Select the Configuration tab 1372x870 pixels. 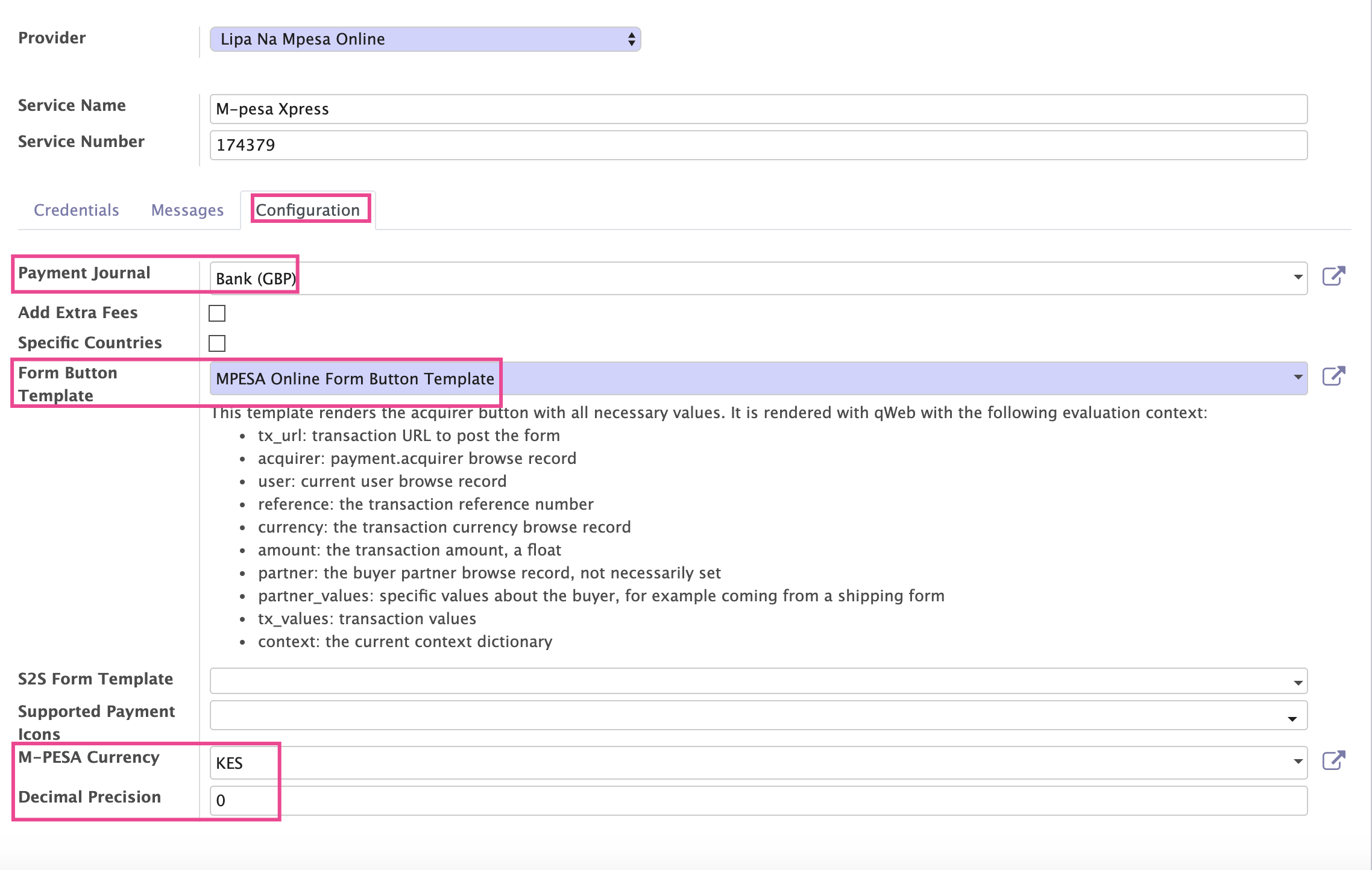(308, 210)
